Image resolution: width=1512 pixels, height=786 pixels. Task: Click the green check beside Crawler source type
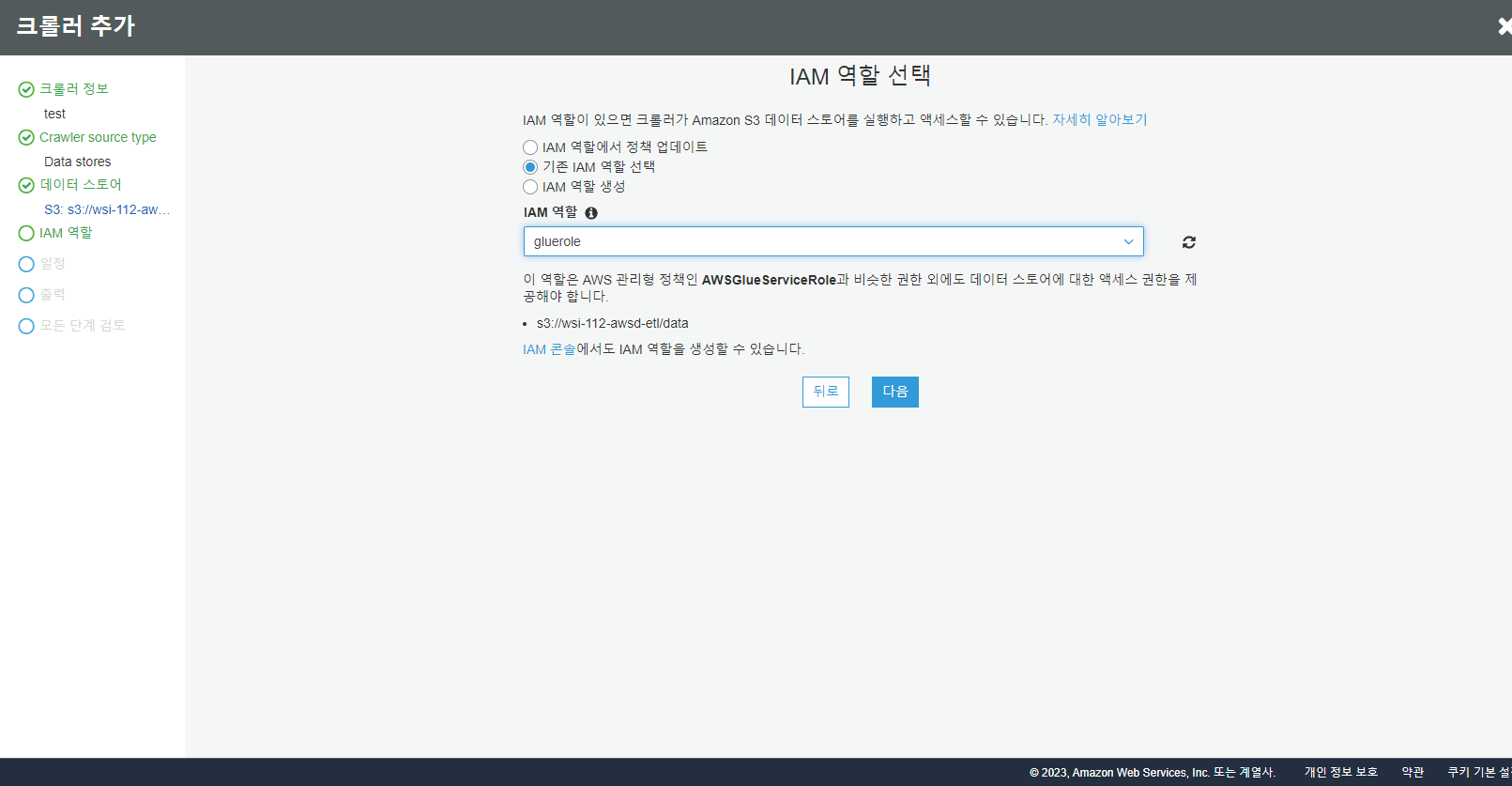(x=26, y=137)
